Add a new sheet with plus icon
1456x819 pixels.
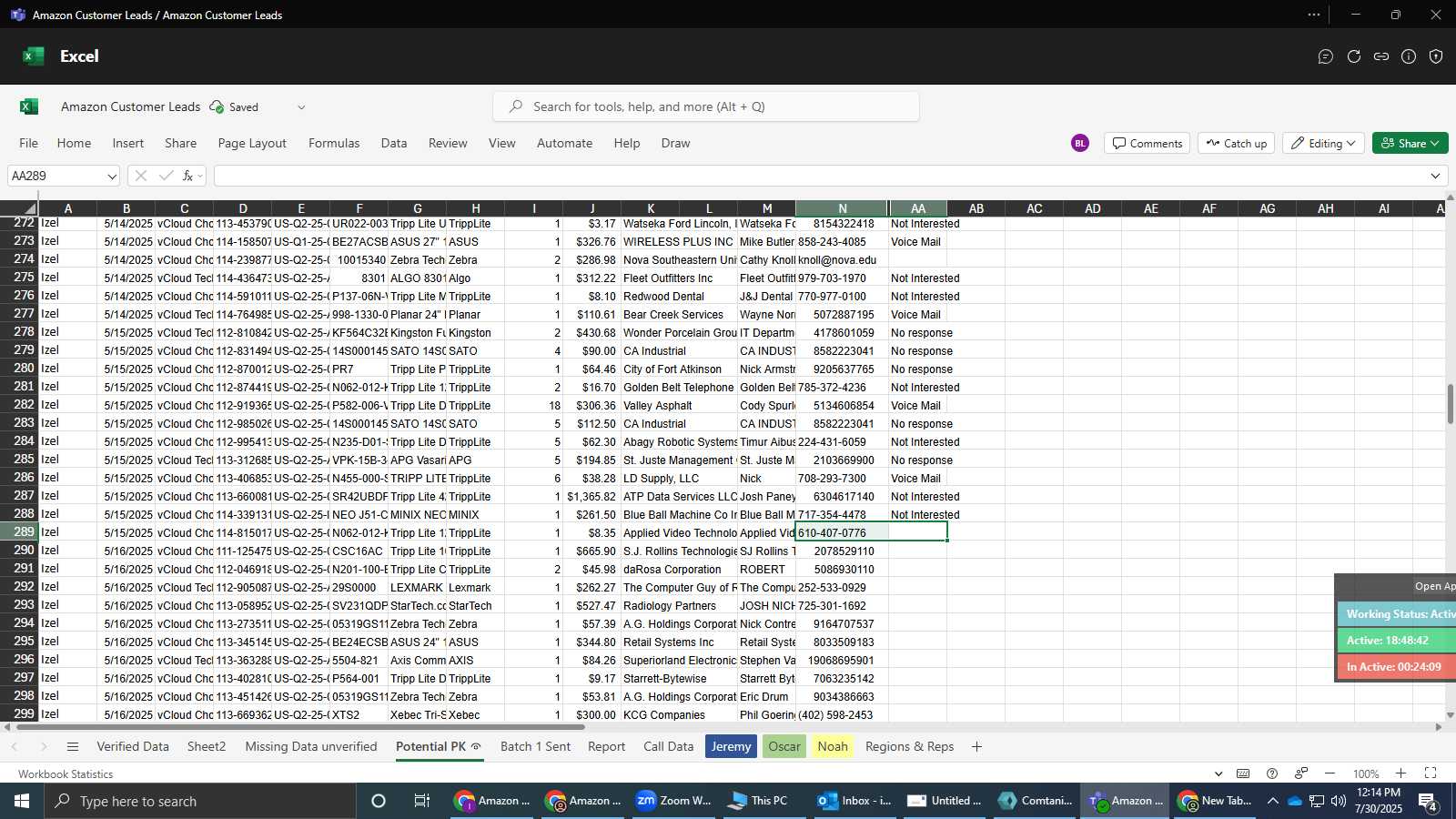click(x=976, y=747)
